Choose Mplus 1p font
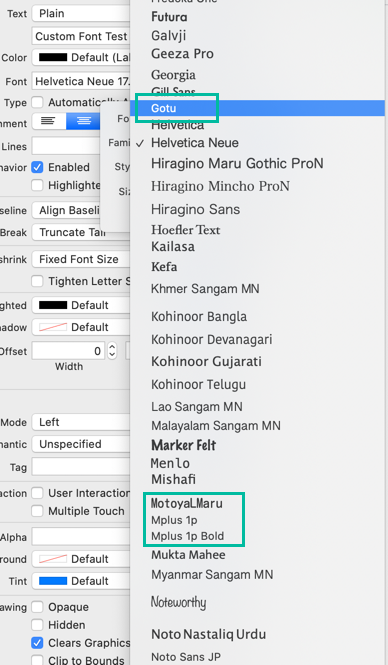This screenshot has width=388, height=665. [x=174, y=520]
